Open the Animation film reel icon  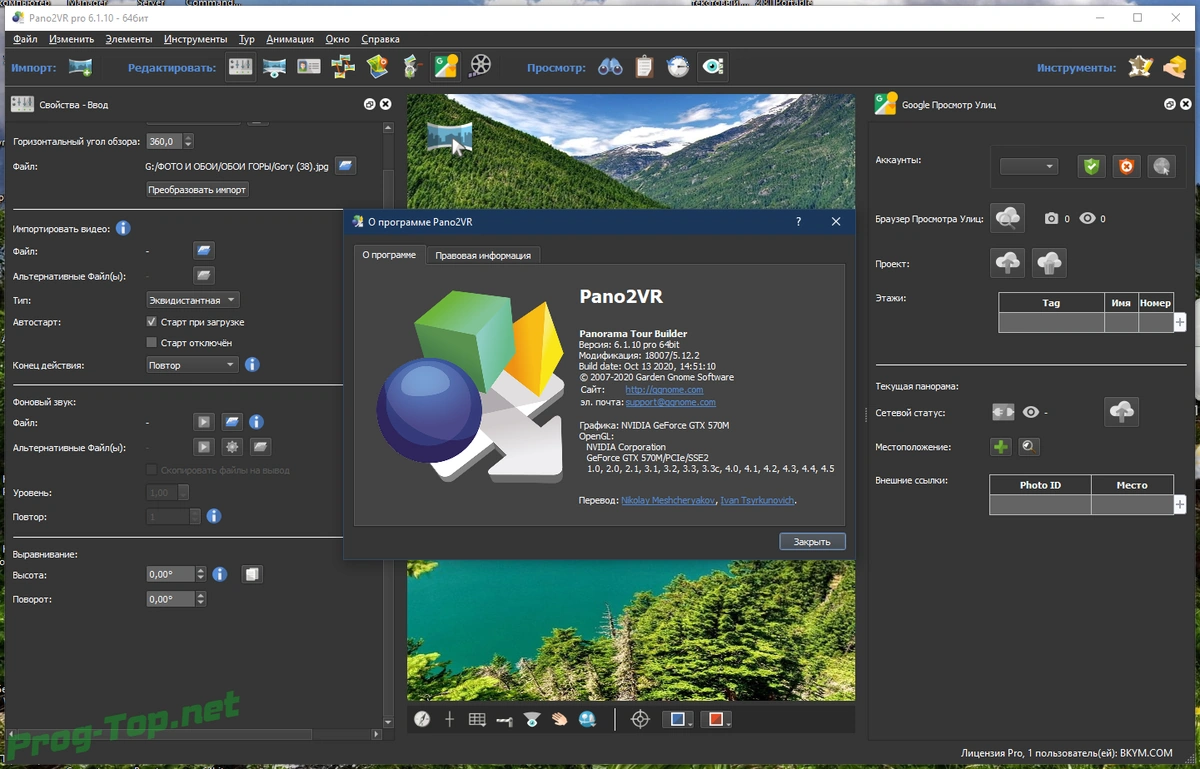click(x=481, y=67)
